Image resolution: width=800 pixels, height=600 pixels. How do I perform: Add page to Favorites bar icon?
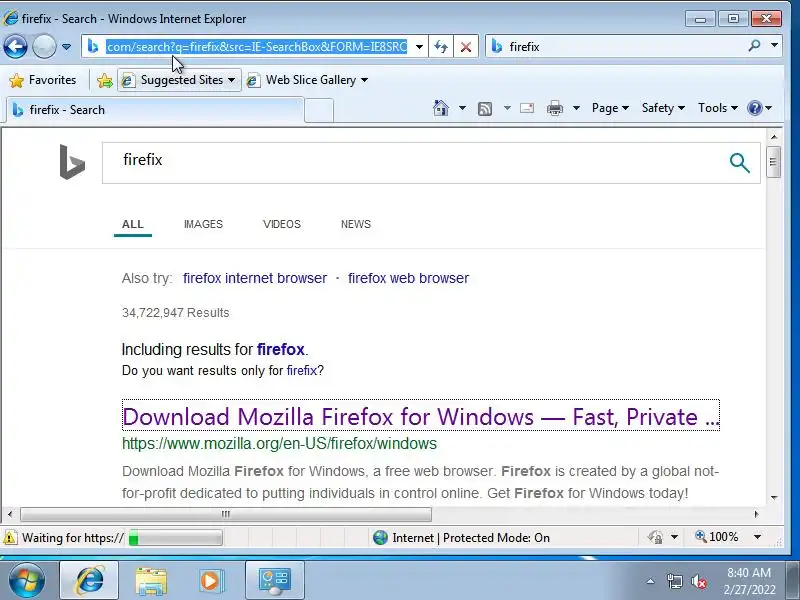coord(105,81)
